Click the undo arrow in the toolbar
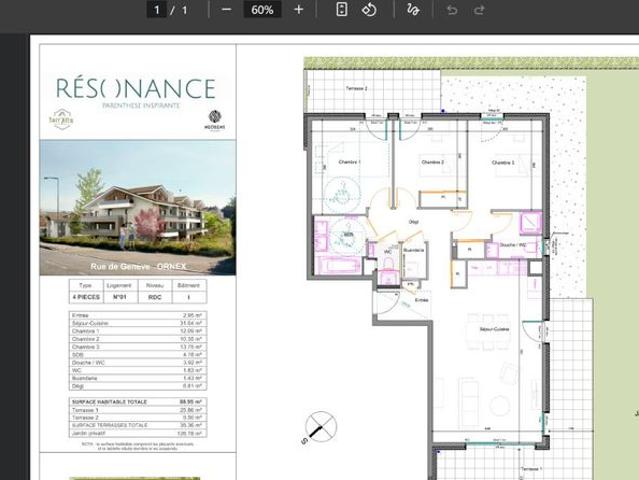Screen dimensions: 639x480 452,9
